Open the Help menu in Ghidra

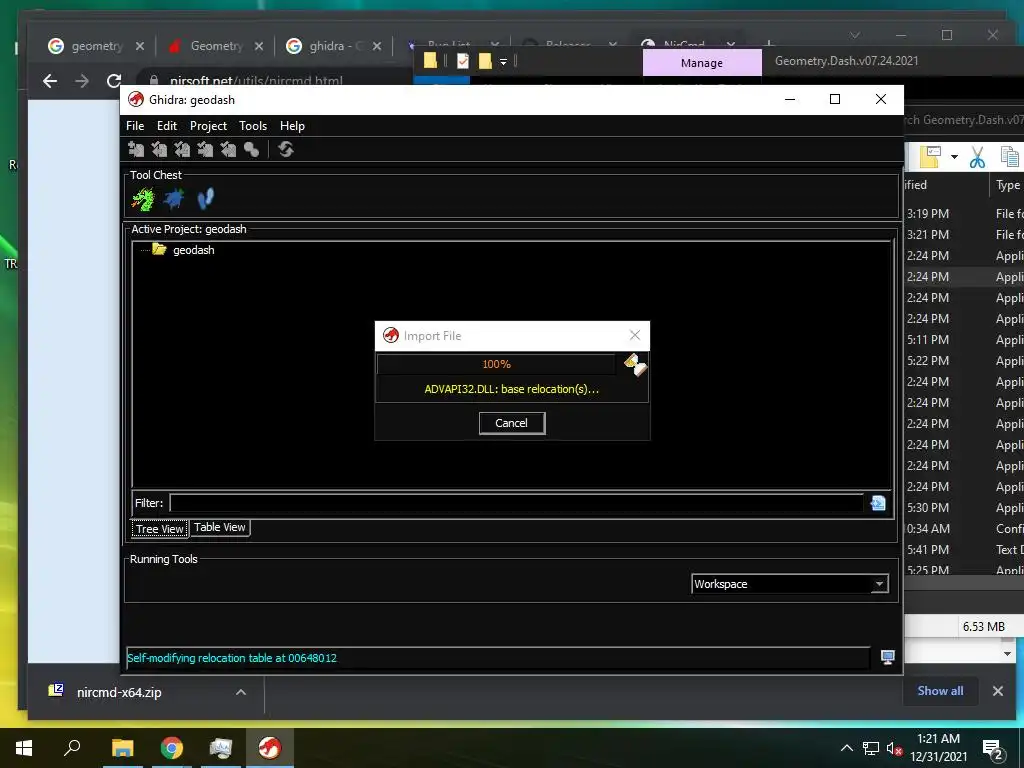[292, 126]
